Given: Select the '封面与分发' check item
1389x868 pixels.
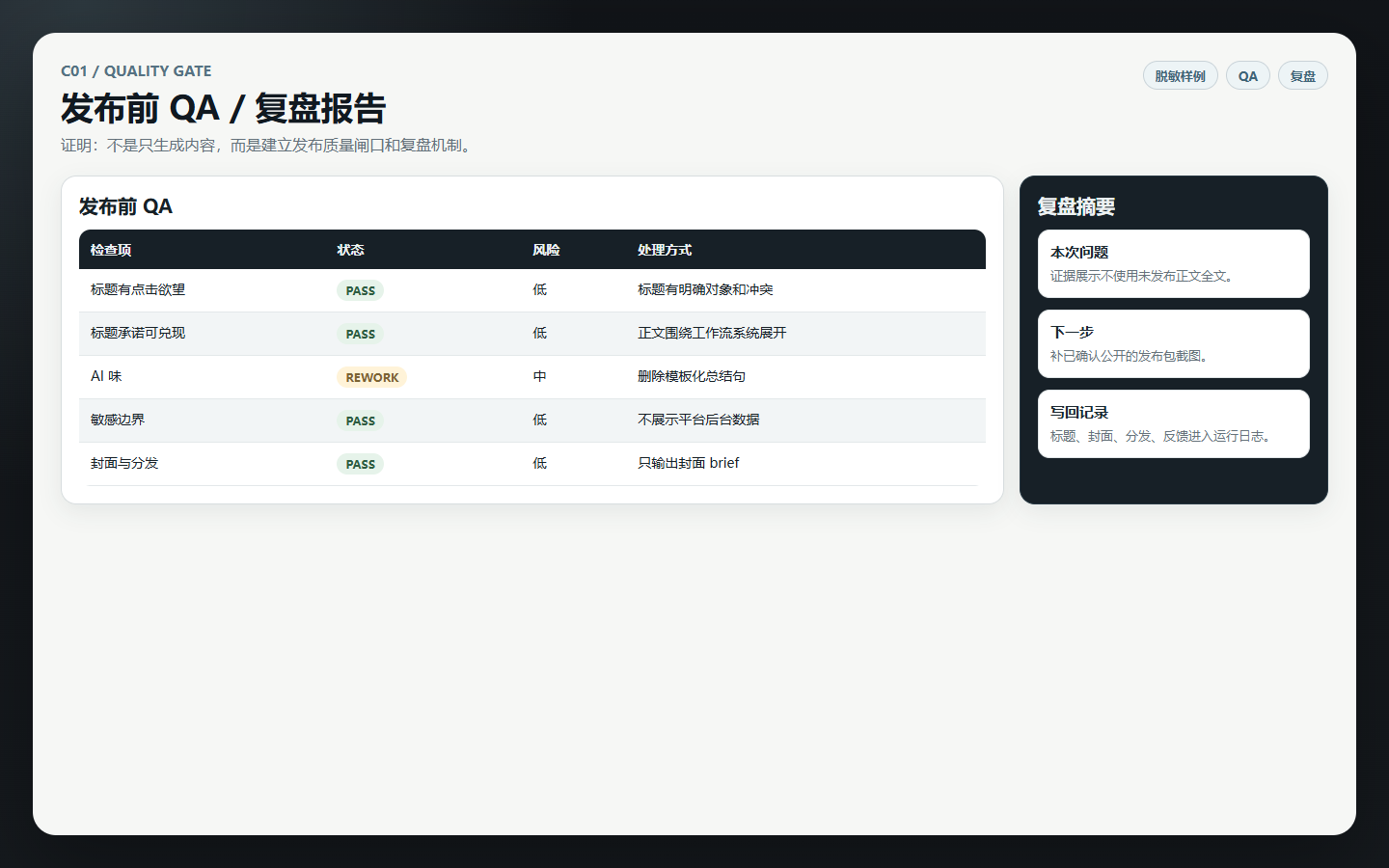Looking at the screenshot, I should click(x=124, y=463).
